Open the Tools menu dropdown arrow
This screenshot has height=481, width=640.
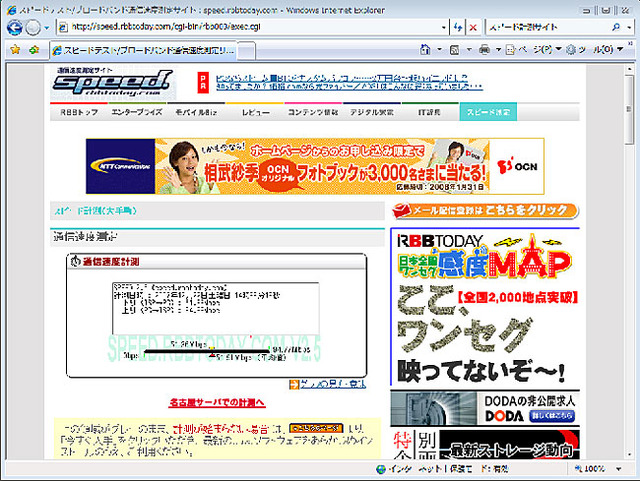tap(620, 49)
